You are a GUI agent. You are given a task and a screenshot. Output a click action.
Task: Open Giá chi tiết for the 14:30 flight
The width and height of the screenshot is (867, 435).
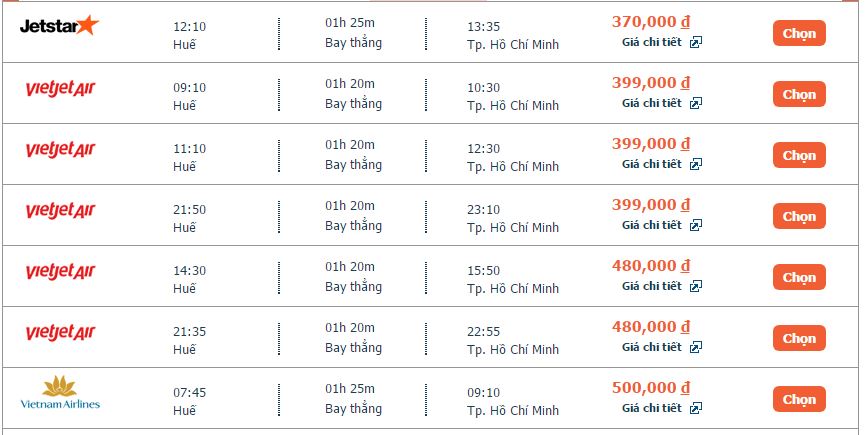tap(651, 286)
